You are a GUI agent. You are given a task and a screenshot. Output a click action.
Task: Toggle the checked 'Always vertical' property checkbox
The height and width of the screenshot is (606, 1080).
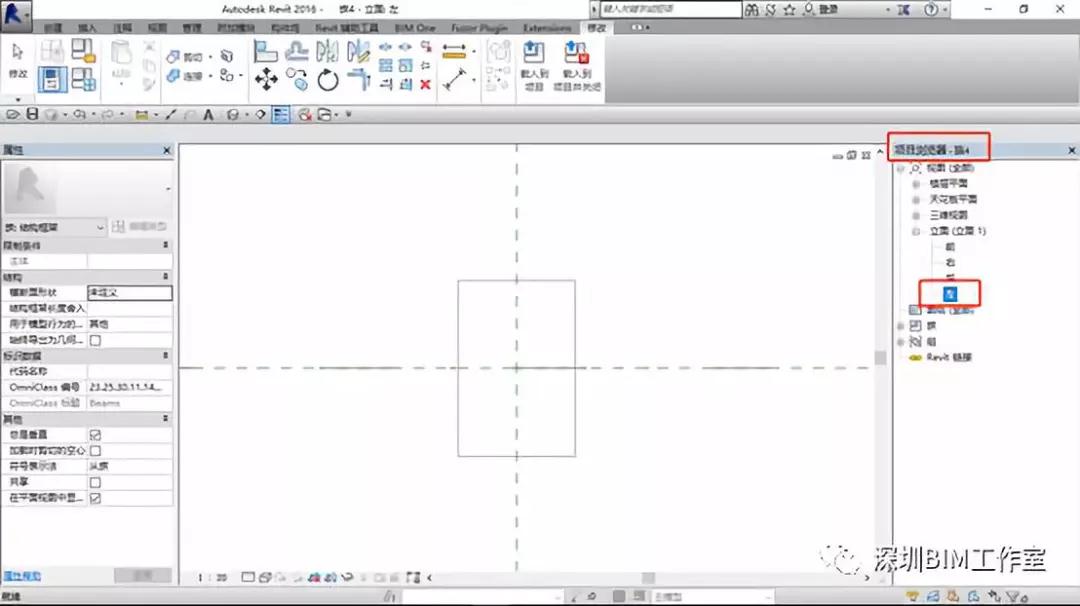click(95, 435)
